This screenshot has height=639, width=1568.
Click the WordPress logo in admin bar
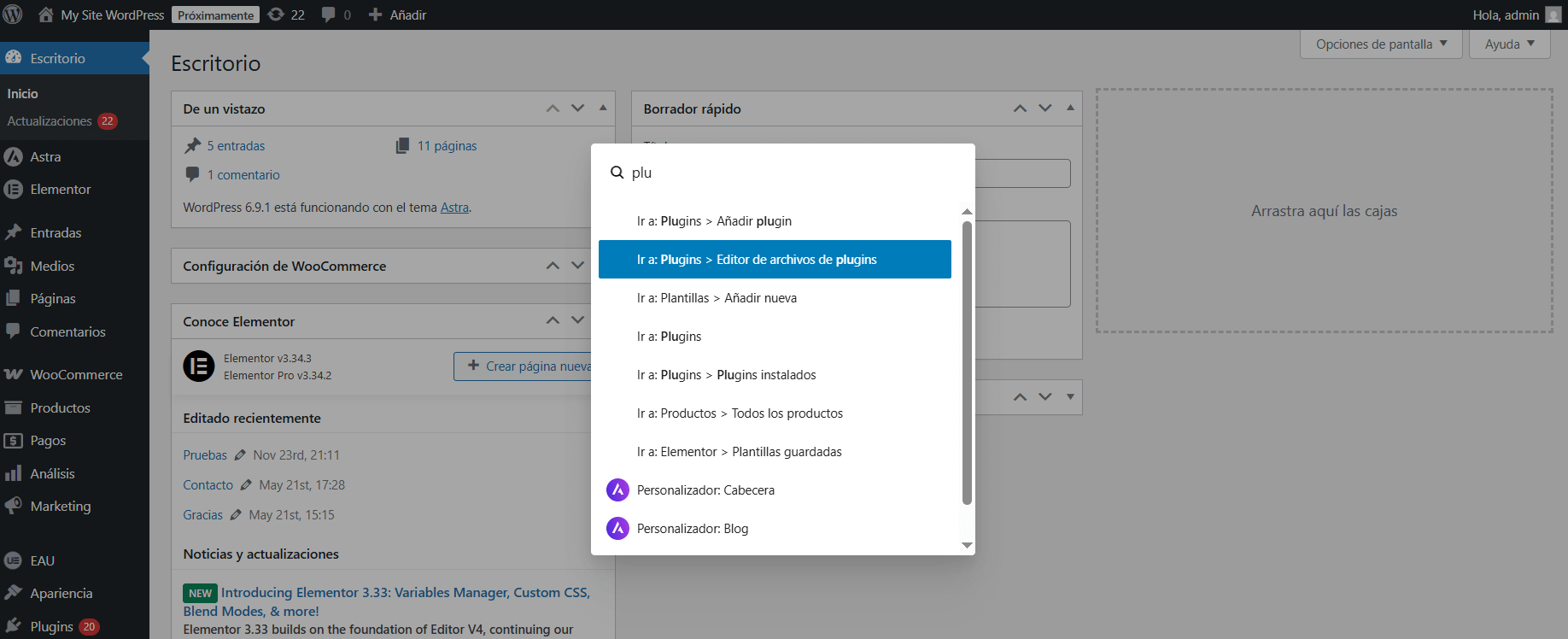[x=13, y=15]
